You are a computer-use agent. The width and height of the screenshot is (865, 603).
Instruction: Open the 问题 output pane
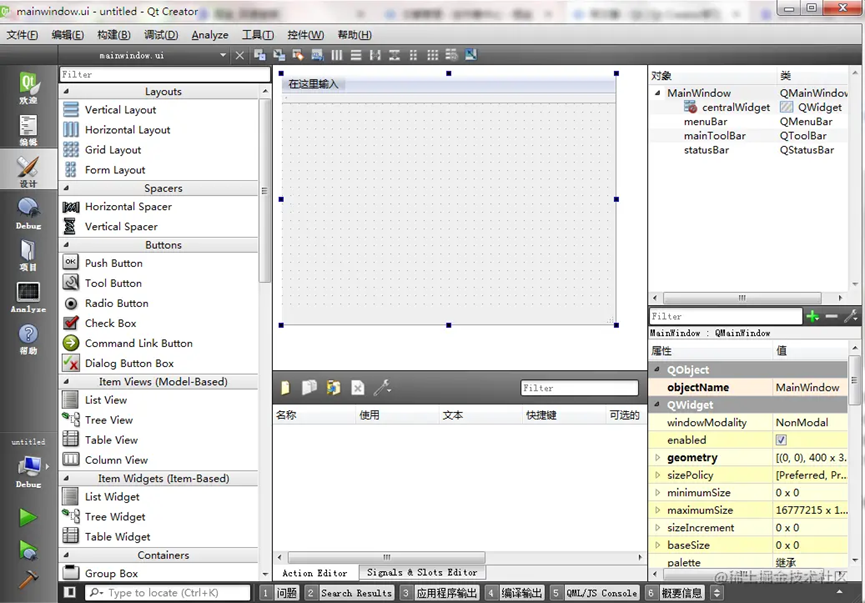point(280,593)
